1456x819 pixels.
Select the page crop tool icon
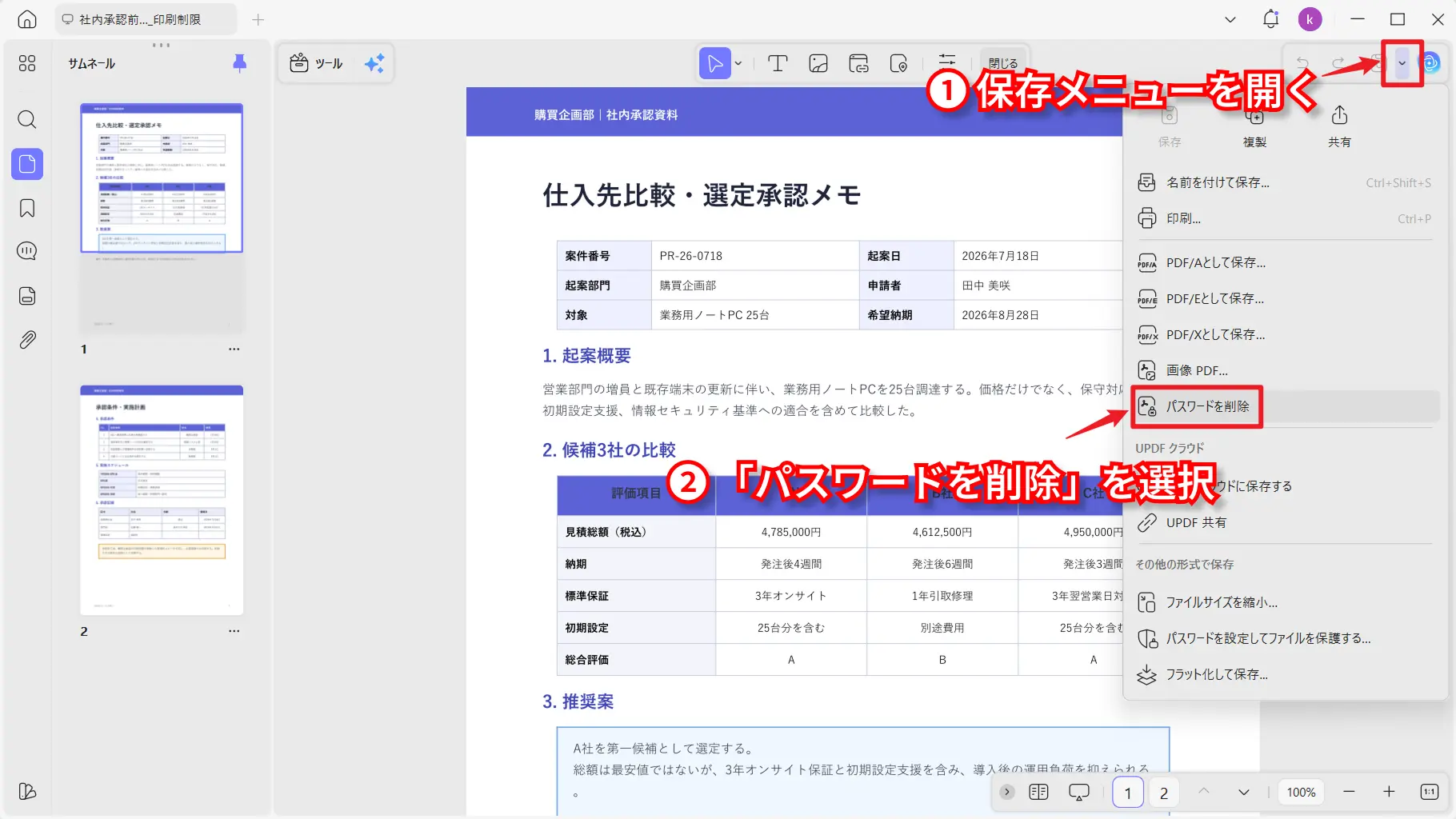click(898, 63)
